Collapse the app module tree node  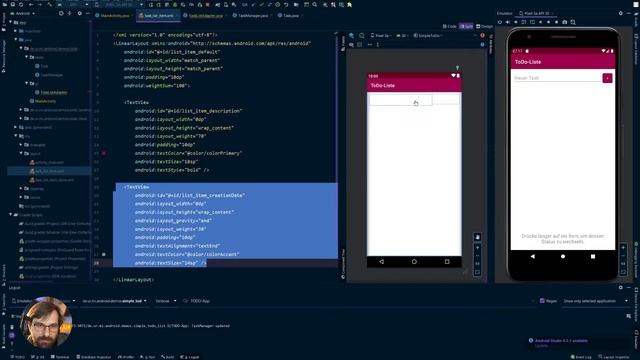click(x=11, y=22)
